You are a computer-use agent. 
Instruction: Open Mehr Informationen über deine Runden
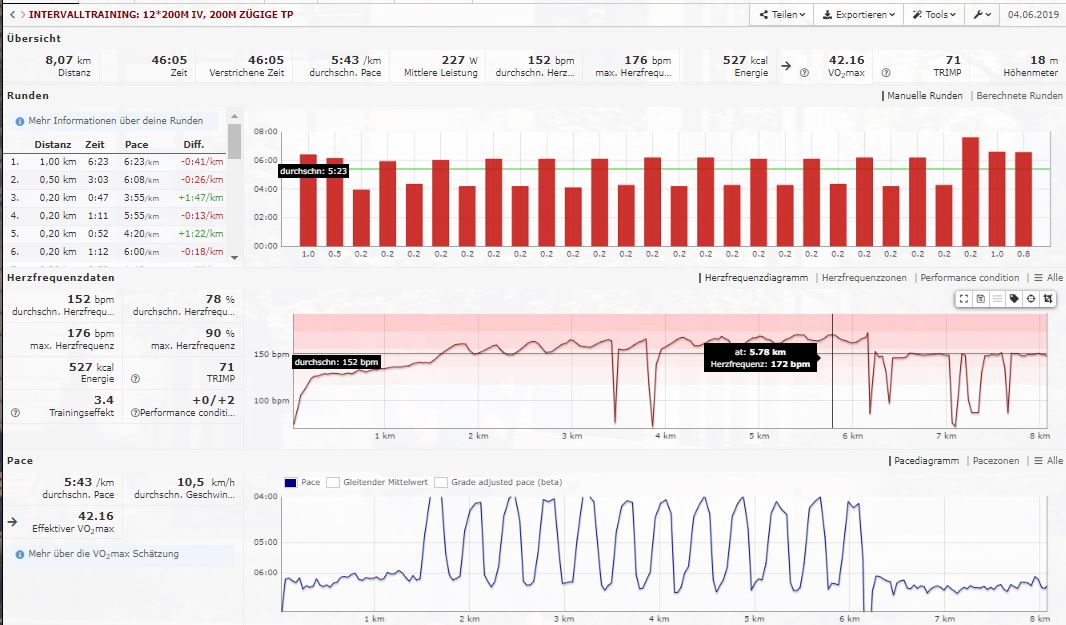tap(115, 120)
